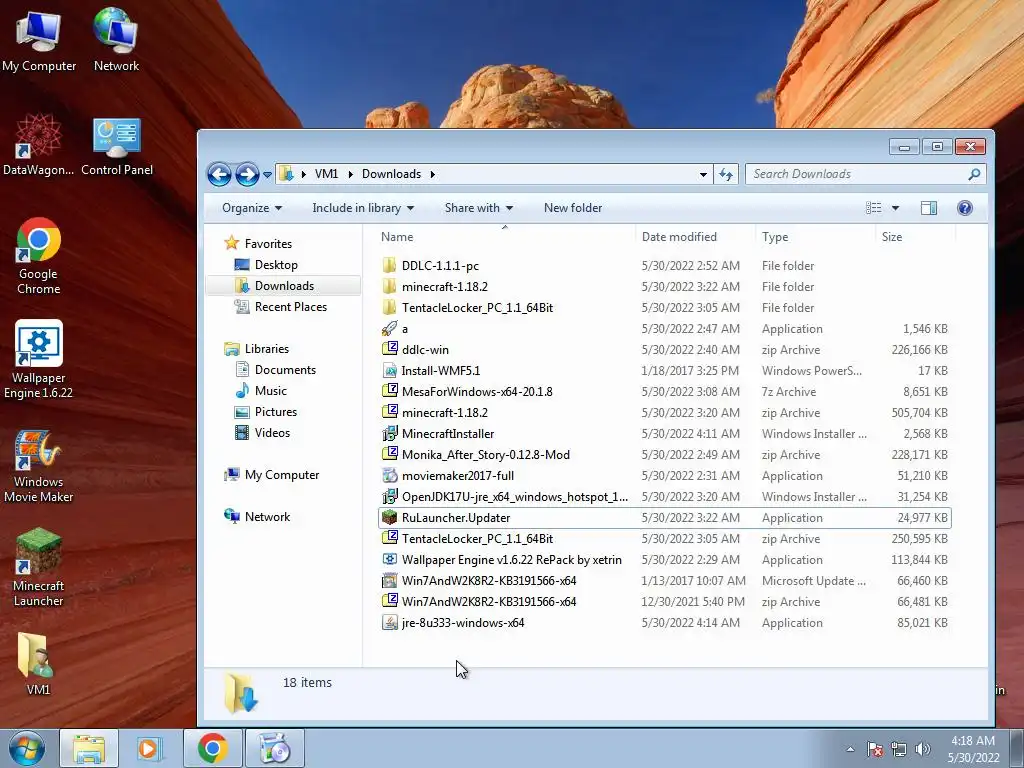The height and width of the screenshot is (768, 1024).
Task: Open the DataWagon desktop shortcut
Action: click(x=38, y=144)
